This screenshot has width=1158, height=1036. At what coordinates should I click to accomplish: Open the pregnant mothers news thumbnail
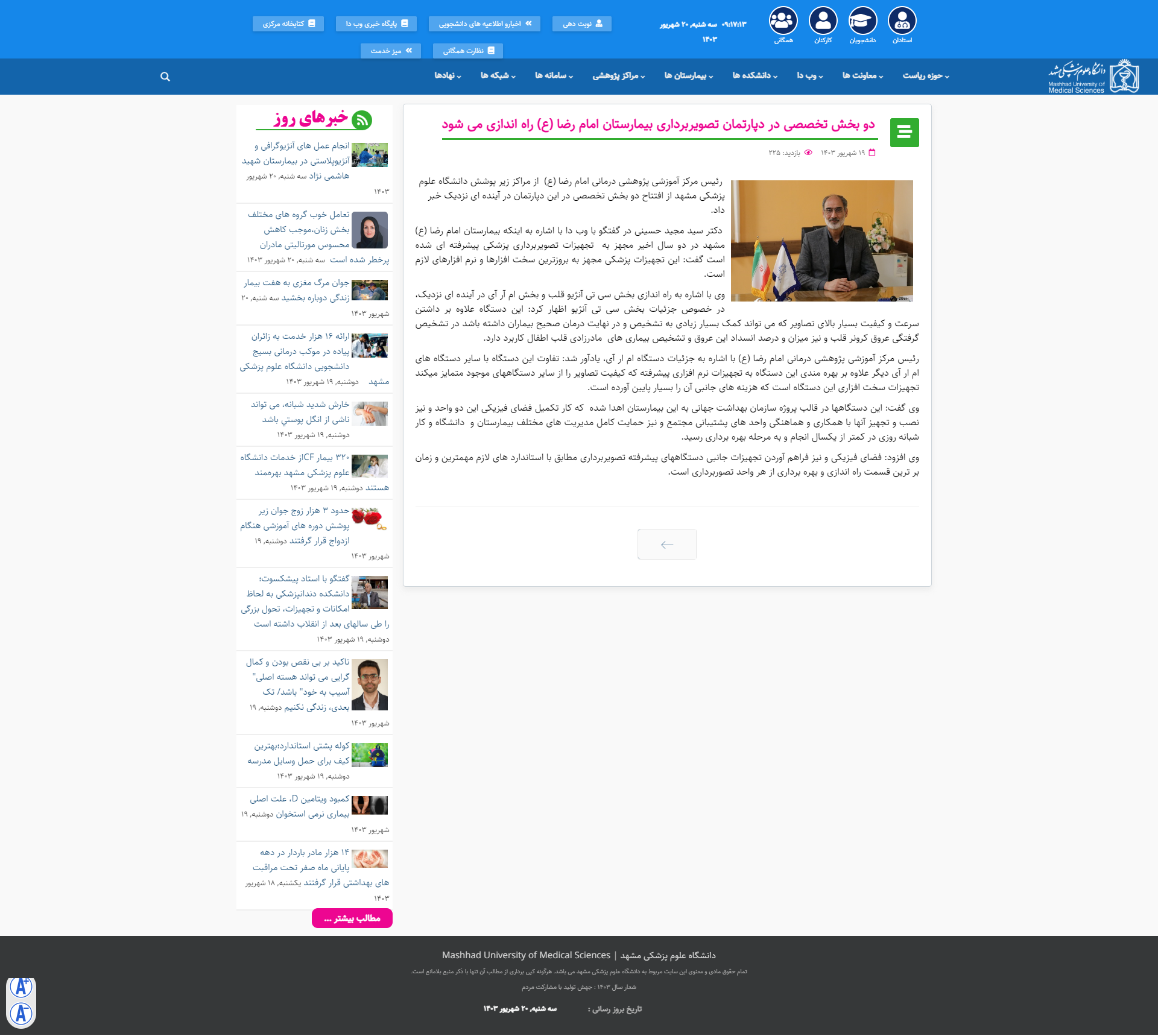[370, 859]
